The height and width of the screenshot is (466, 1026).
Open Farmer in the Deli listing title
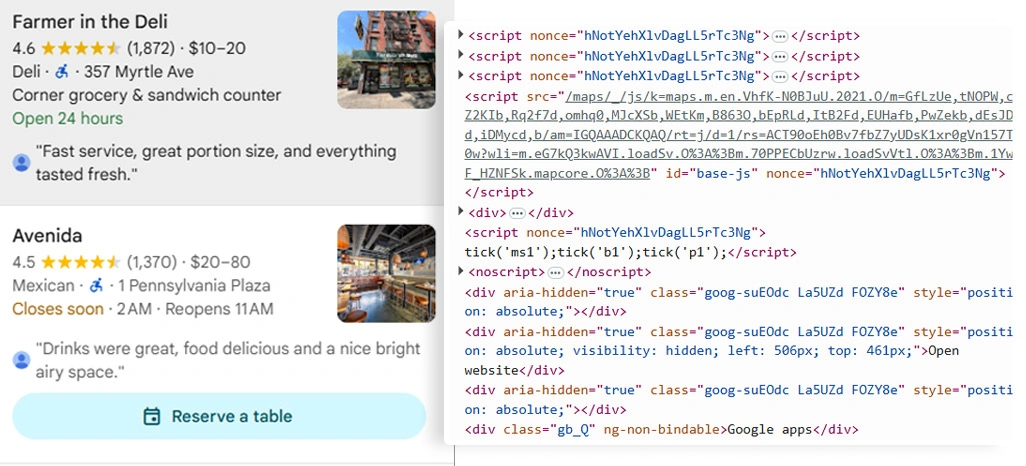point(90,22)
